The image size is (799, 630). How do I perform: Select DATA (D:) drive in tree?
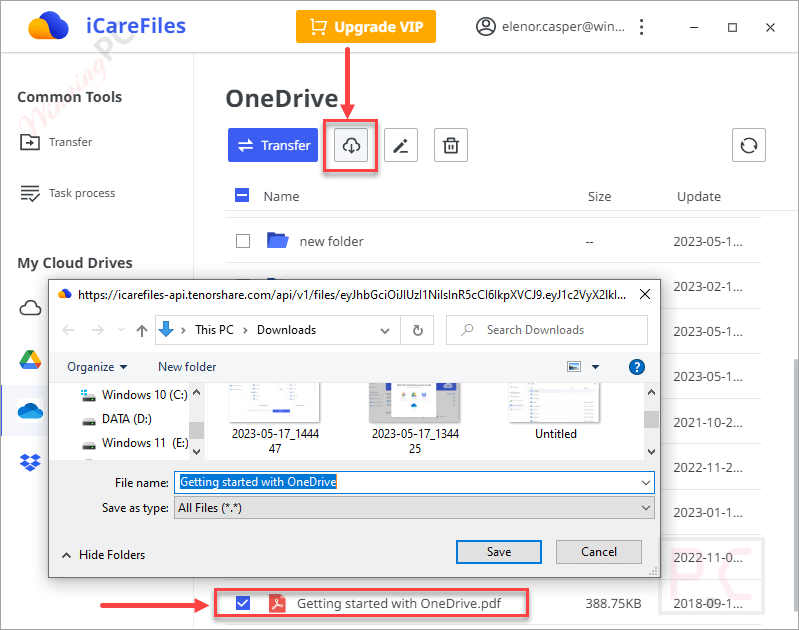coord(117,419)
